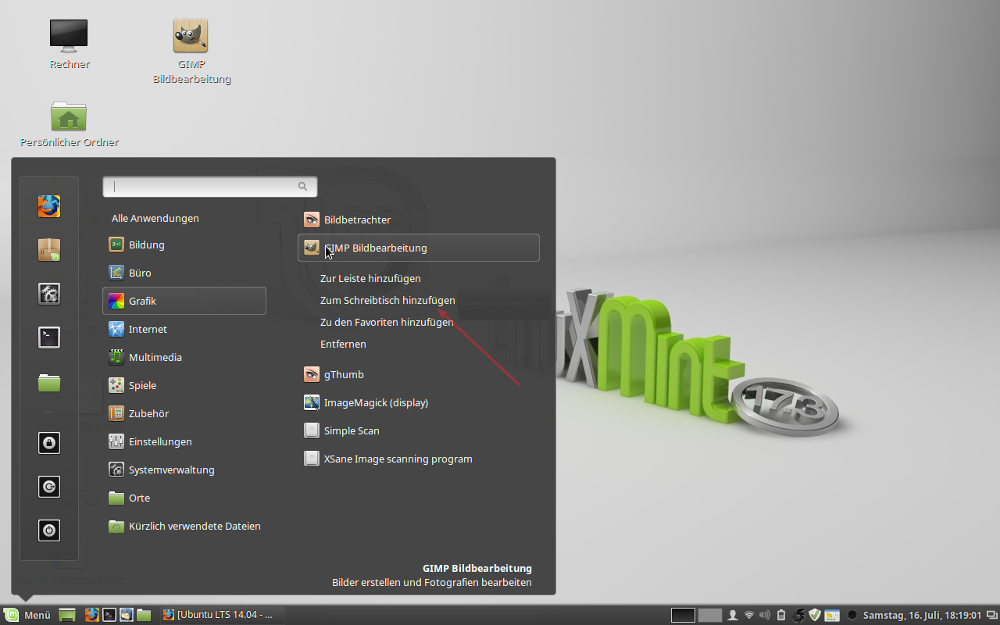Click the window list icon right of clock

click(x=990, y=615)
